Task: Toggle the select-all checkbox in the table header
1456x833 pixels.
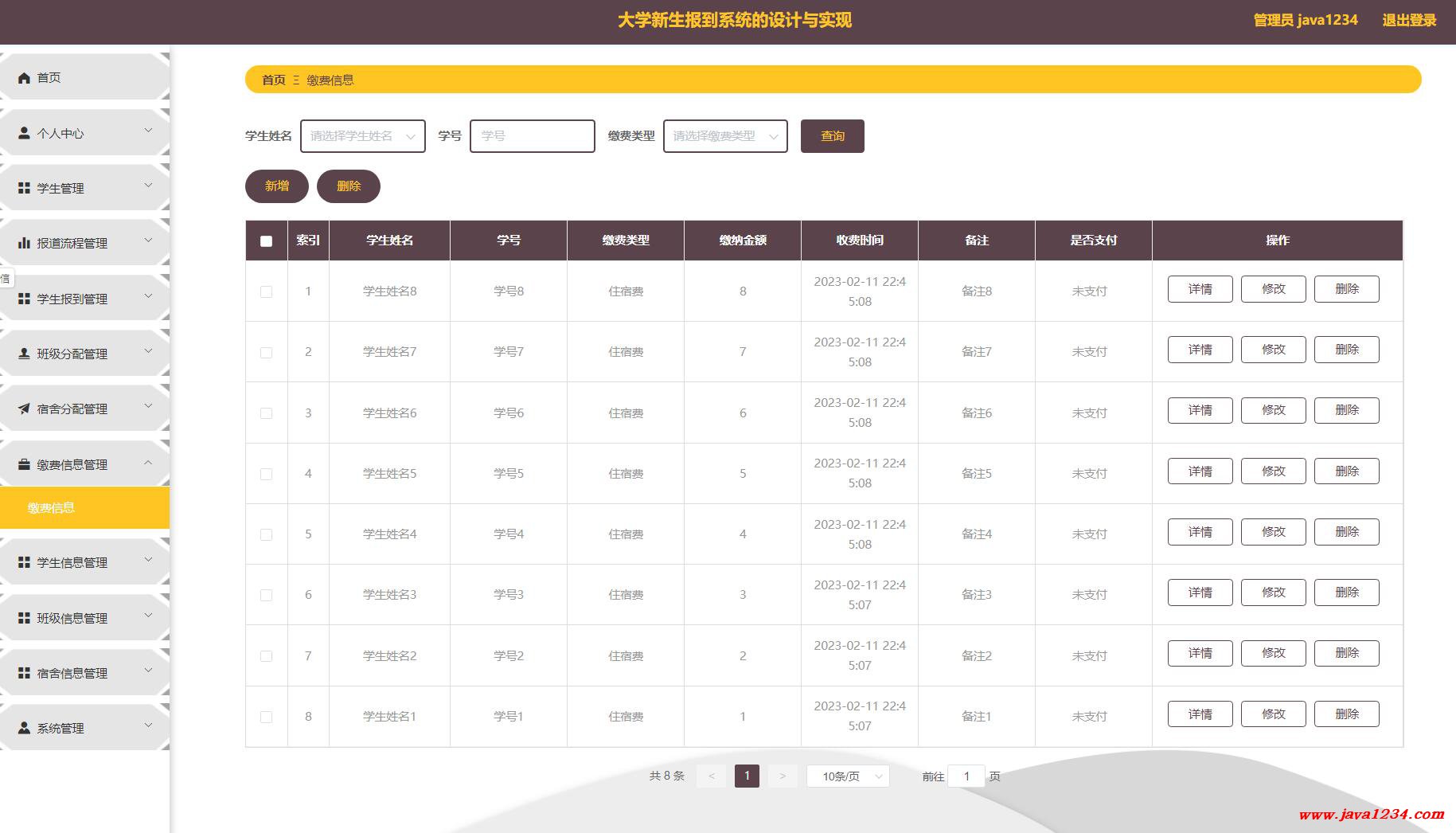Action: [x=266, y=241]
